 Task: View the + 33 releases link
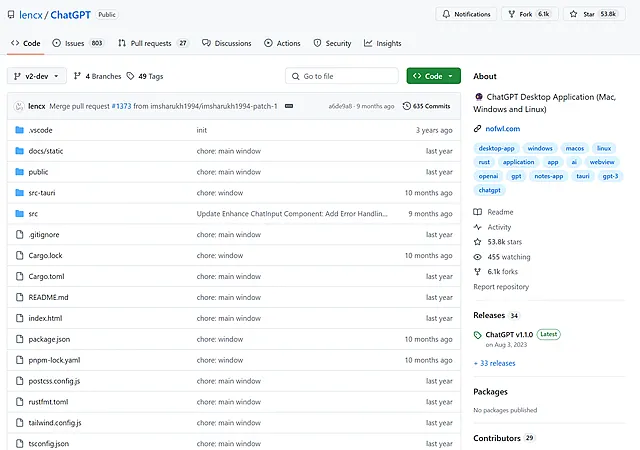point(494,363)
